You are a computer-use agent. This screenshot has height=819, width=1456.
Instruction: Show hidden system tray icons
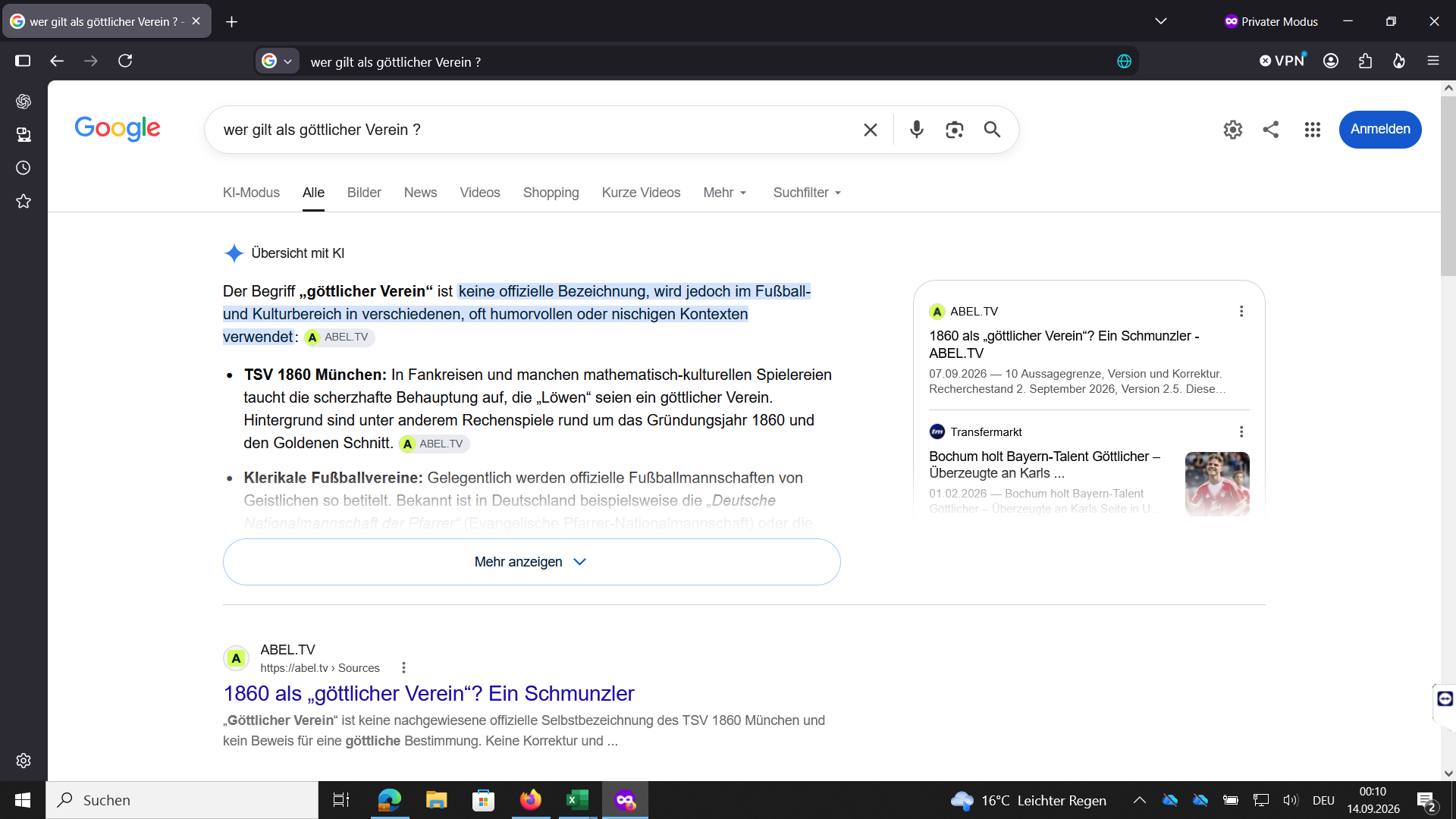pos(1140,800)
